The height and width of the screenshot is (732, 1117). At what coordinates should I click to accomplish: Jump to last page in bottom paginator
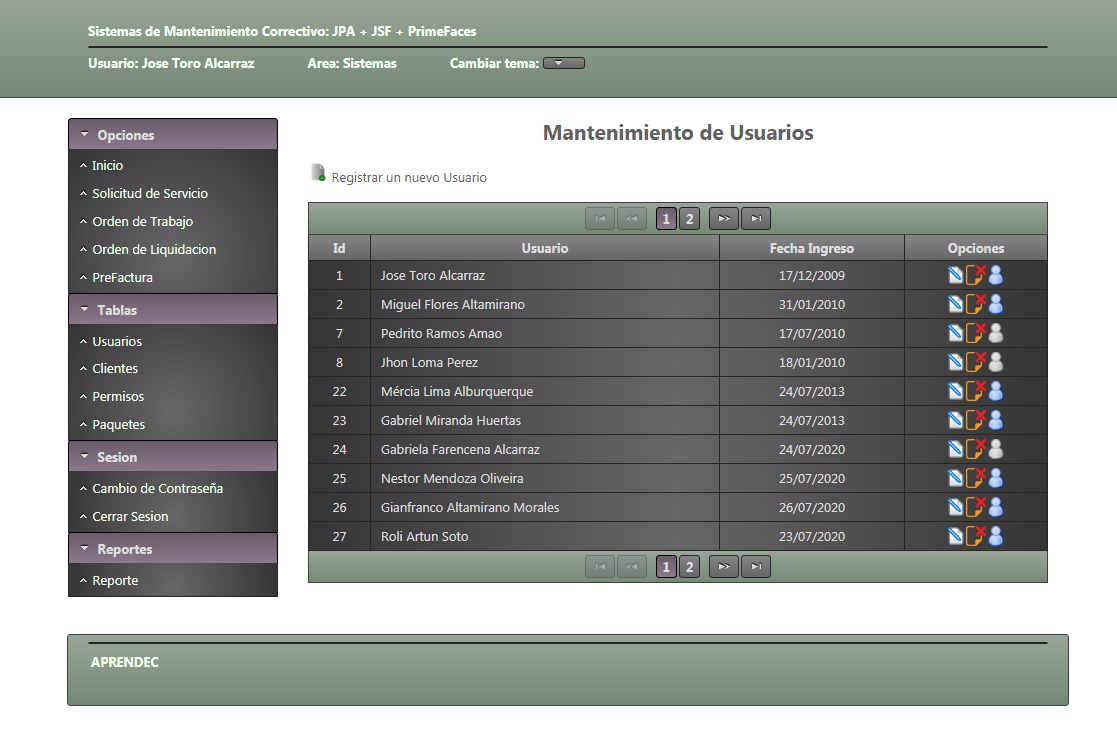(x=756, y=567)
